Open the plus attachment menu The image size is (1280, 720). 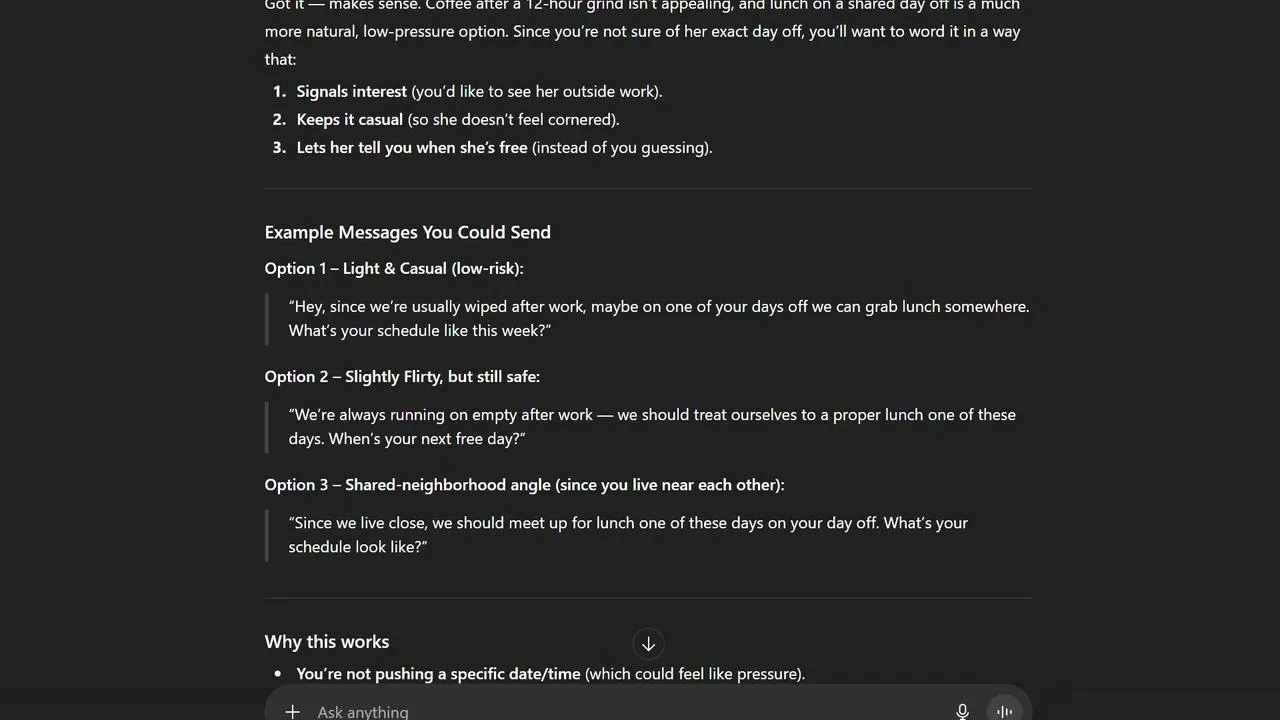coord(292,711)
